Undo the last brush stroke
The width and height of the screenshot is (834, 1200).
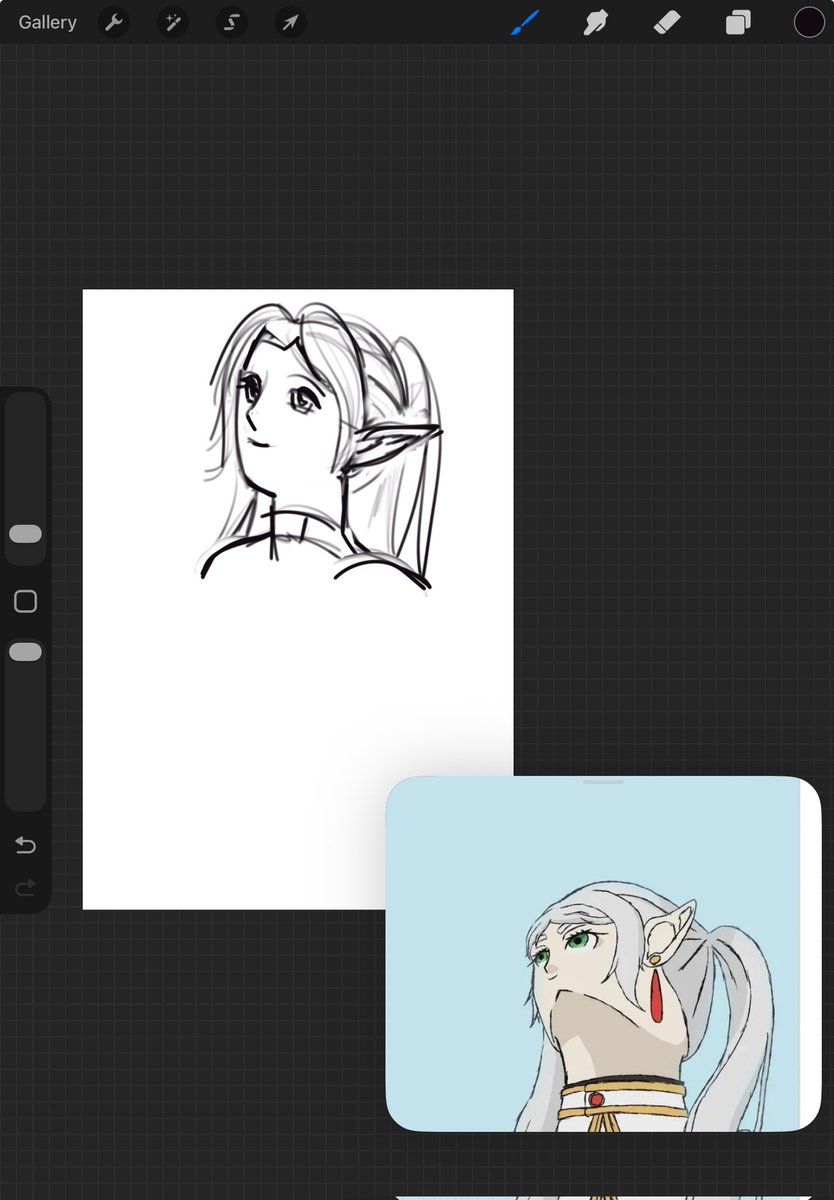[25, 845]
